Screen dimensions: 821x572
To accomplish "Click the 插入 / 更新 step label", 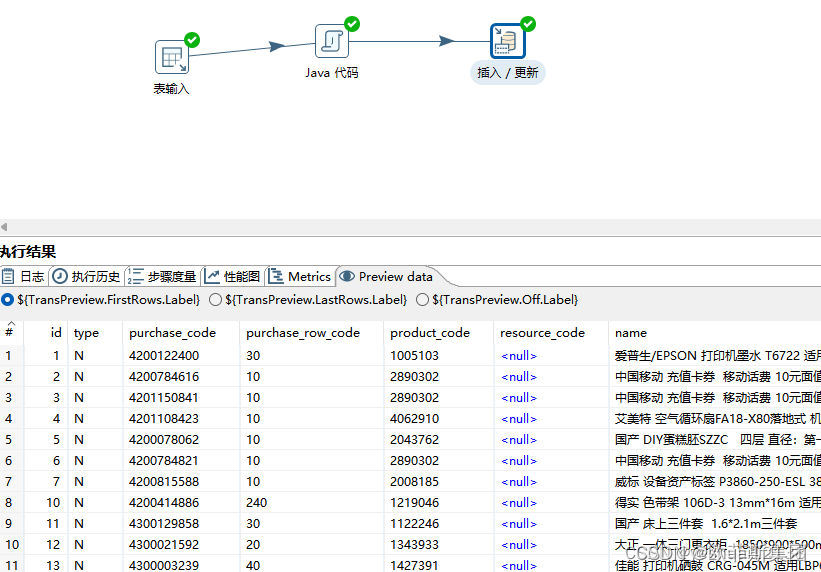I will point(508,72).
